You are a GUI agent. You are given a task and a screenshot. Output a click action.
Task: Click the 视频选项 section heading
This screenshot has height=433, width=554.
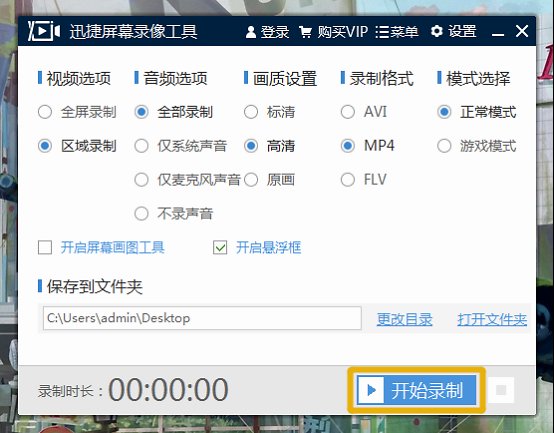pyautogui.click(x=79, y=78)
